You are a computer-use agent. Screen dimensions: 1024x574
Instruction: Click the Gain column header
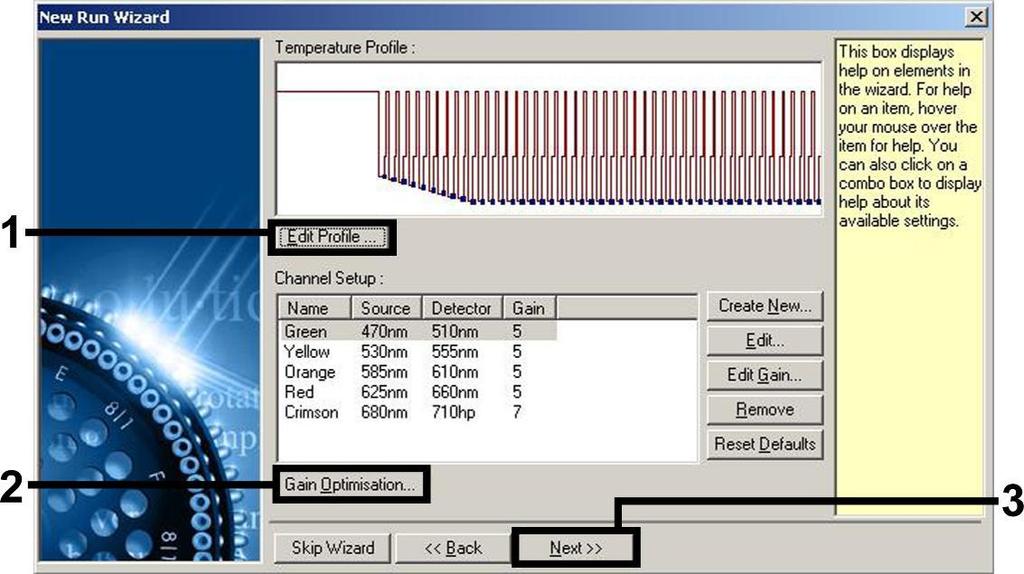point(530,308)
